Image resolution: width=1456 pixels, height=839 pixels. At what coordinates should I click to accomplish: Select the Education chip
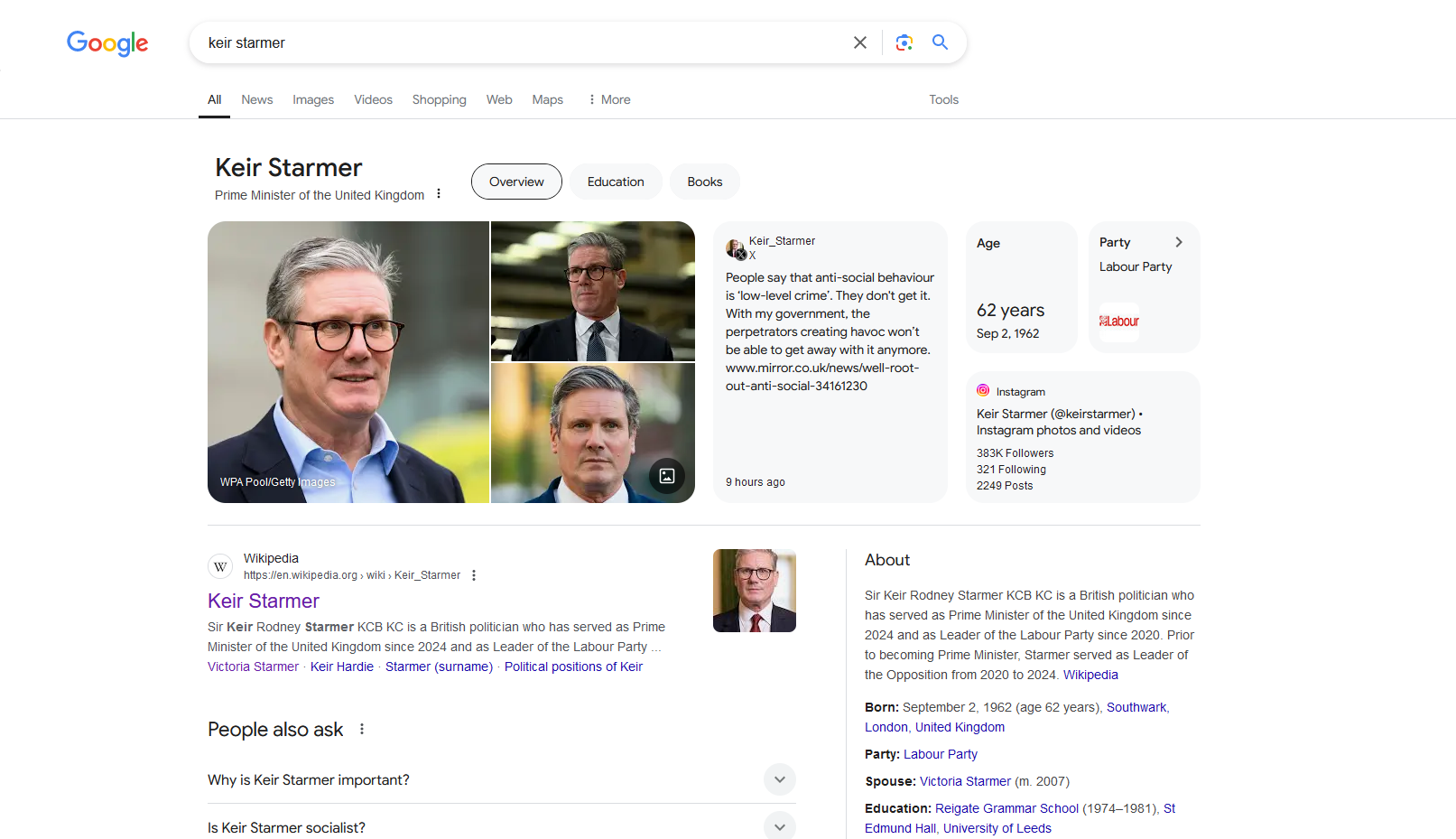[x=616, y=182]
